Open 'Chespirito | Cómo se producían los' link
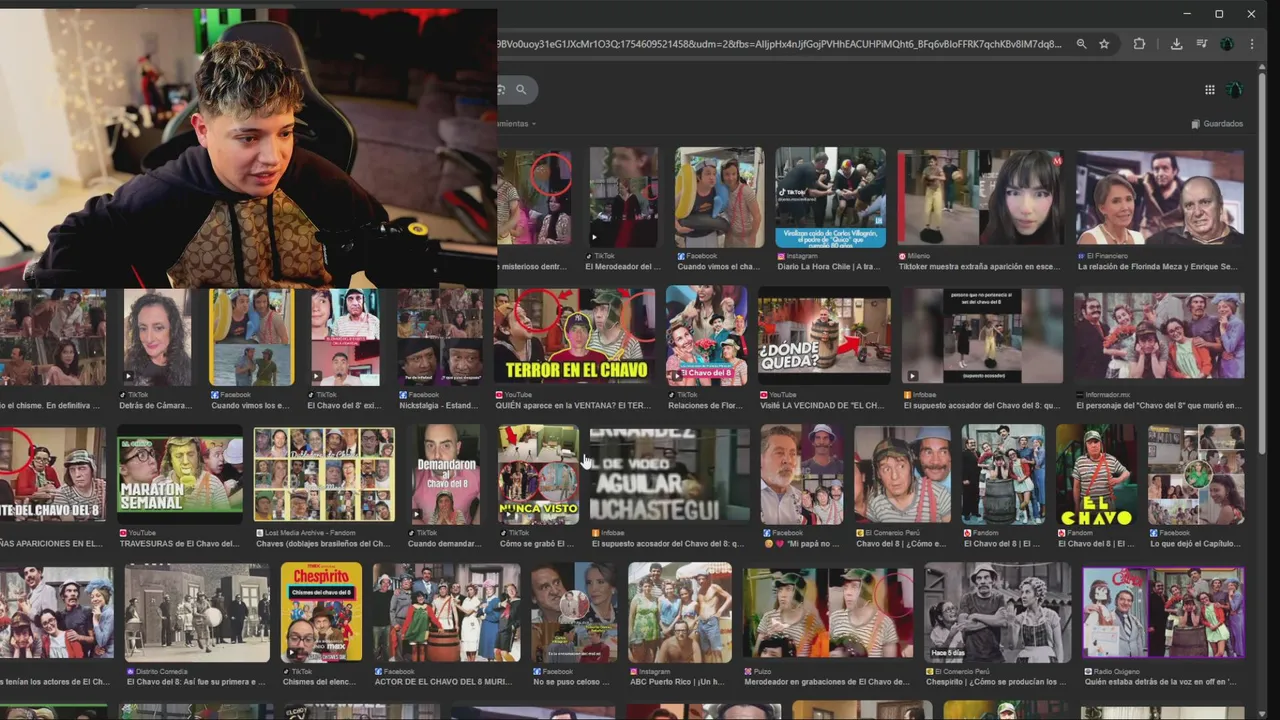The width and height of the screenshot is (1280, 720). click(x=996, y=682)
